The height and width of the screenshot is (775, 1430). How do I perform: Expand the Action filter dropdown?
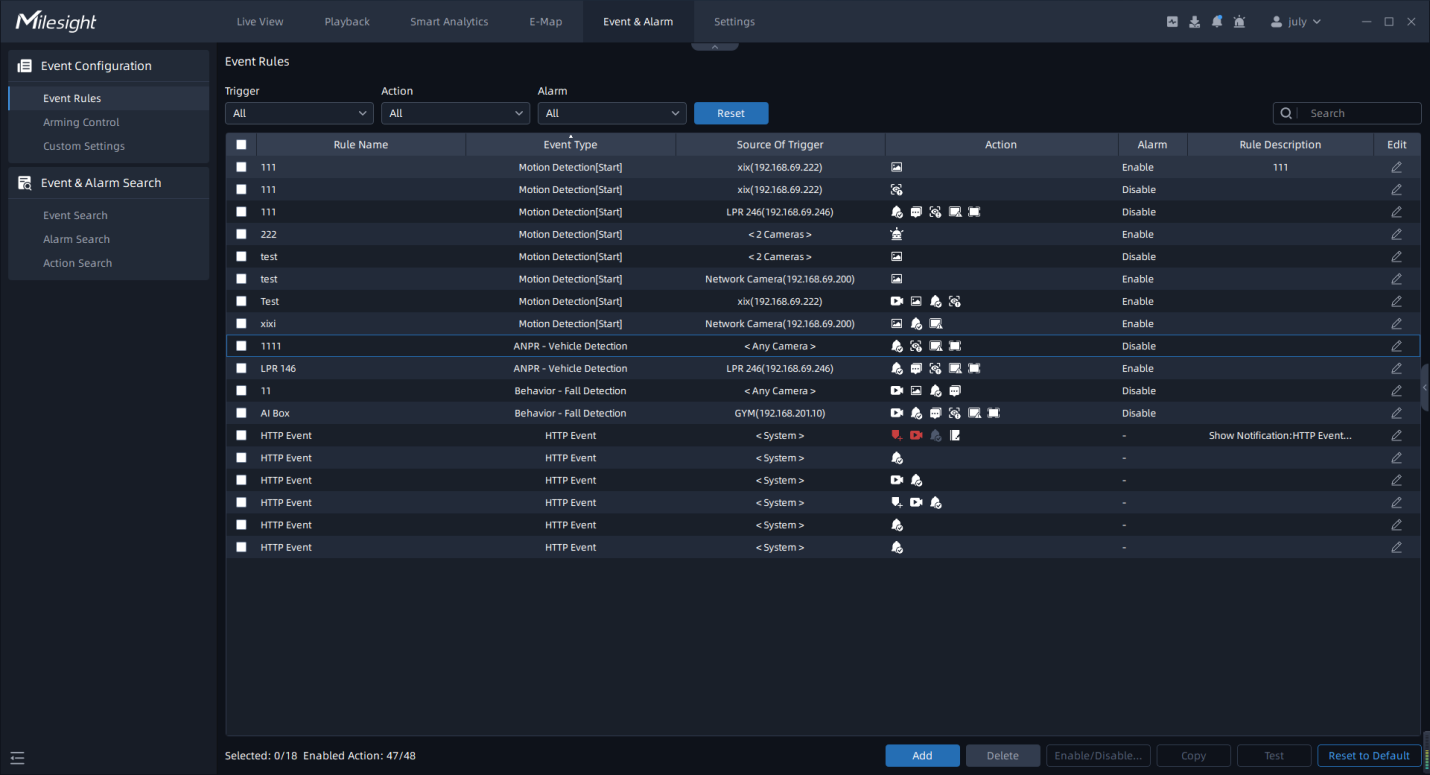coord(455,114)
